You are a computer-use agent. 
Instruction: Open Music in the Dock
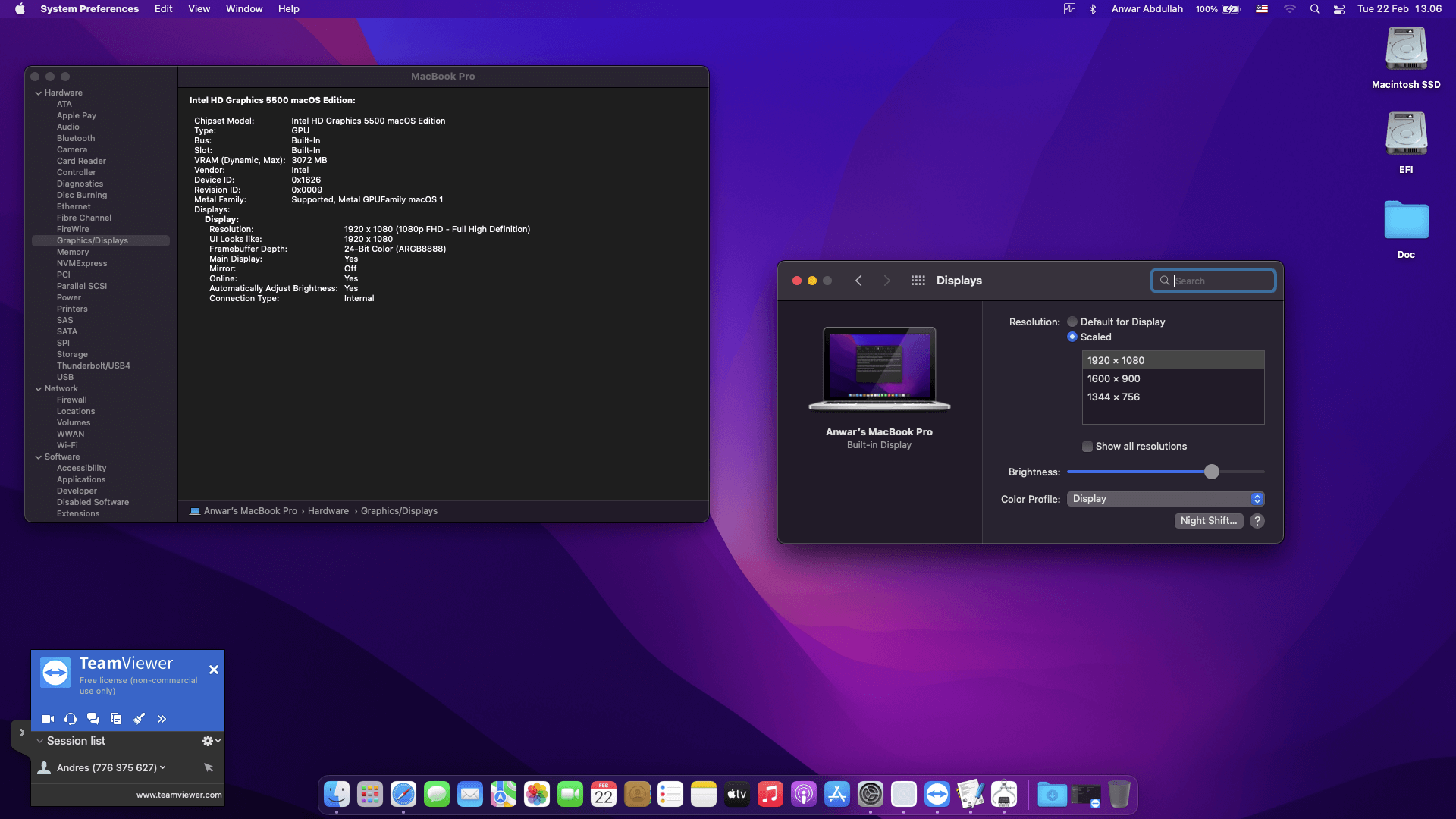770,795
